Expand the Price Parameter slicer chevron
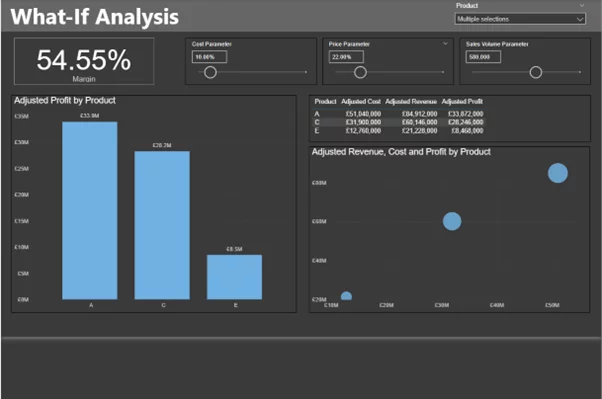The height and width of the screenshot is (399, 602). 445,43
